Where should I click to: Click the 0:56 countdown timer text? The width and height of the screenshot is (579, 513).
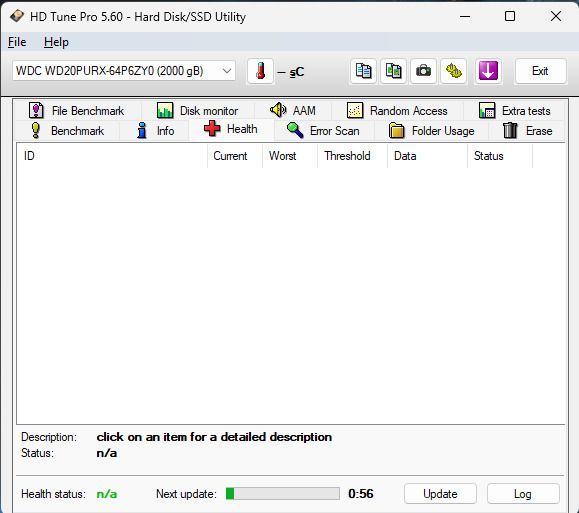(361, 493)
